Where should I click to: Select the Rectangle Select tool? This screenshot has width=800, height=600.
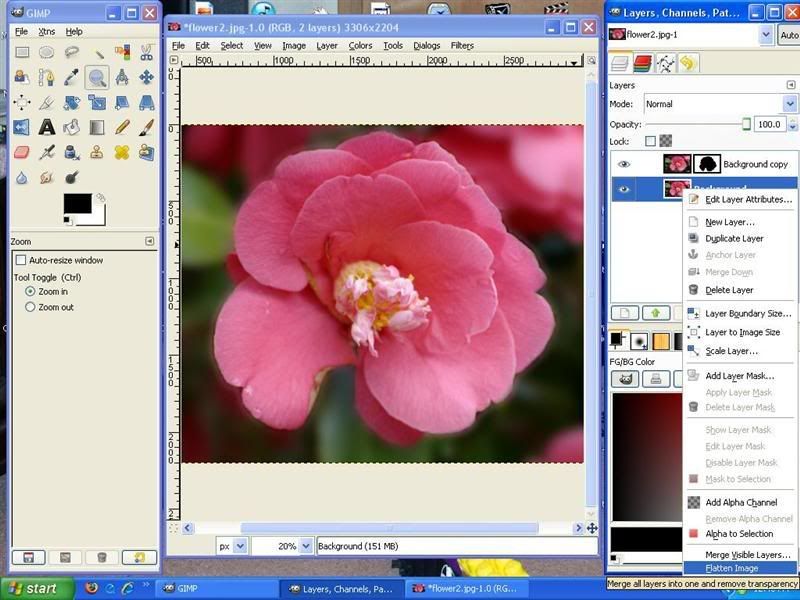(x=21, y=52)
